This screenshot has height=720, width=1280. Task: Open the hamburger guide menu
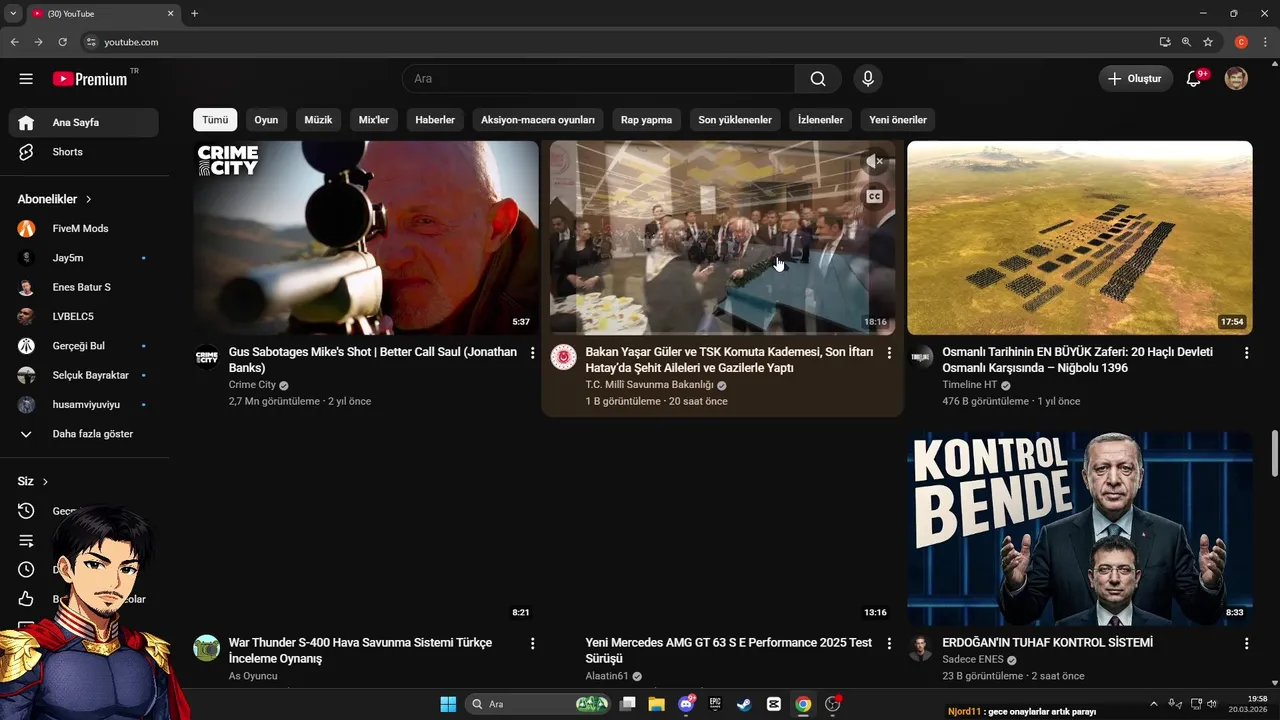26,79
